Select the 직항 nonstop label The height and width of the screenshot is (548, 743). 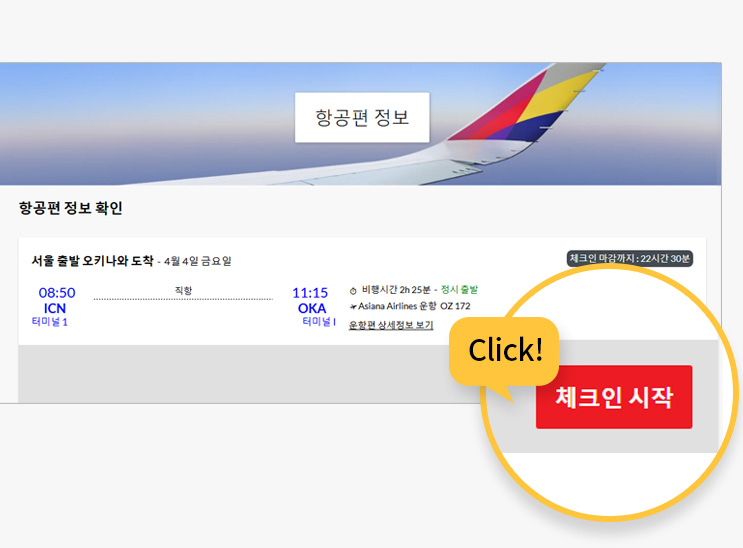pyautogui.click(x=183, y=290)
